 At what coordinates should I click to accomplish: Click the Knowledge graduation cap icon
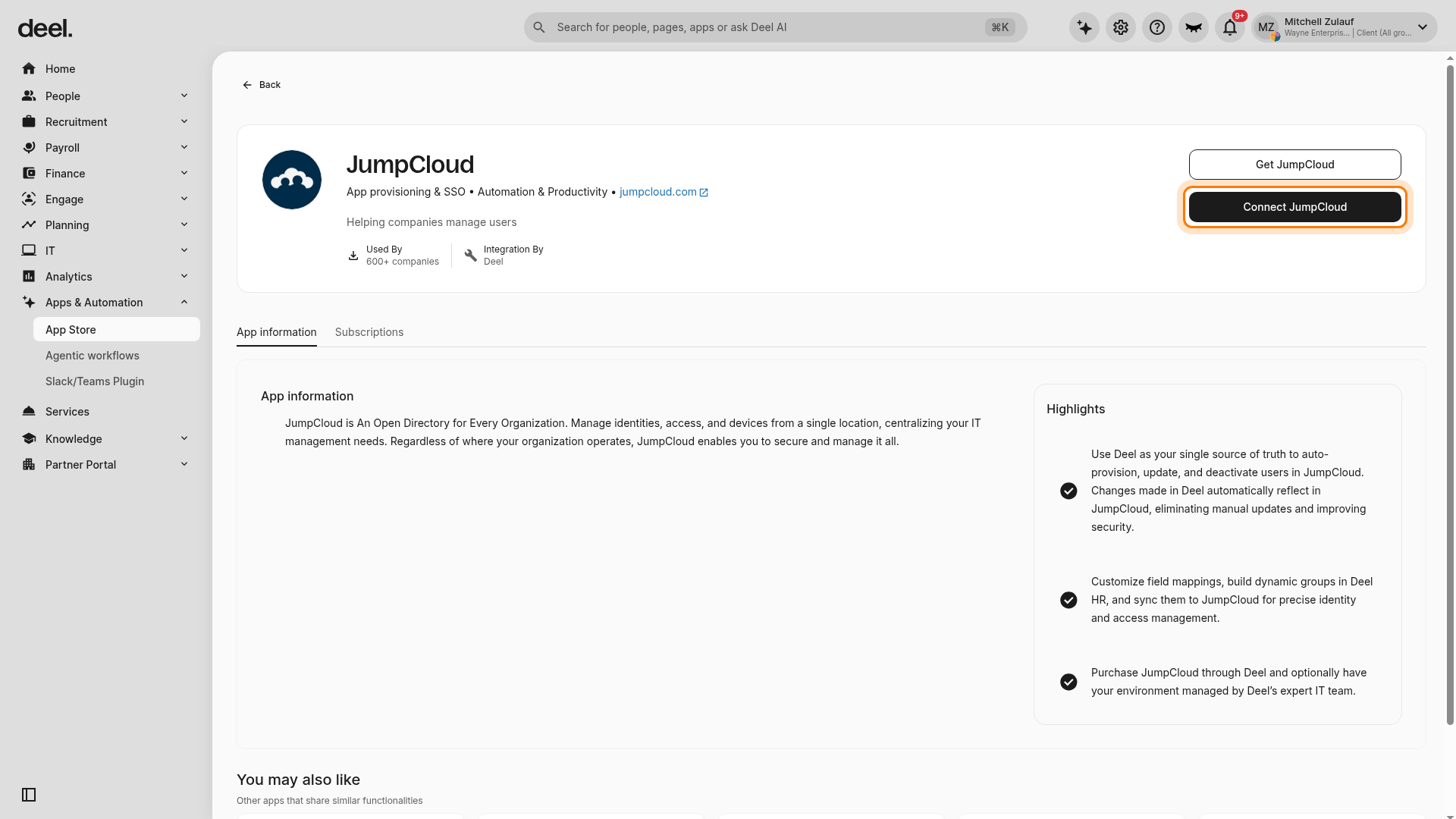click(x=29, y=439)
